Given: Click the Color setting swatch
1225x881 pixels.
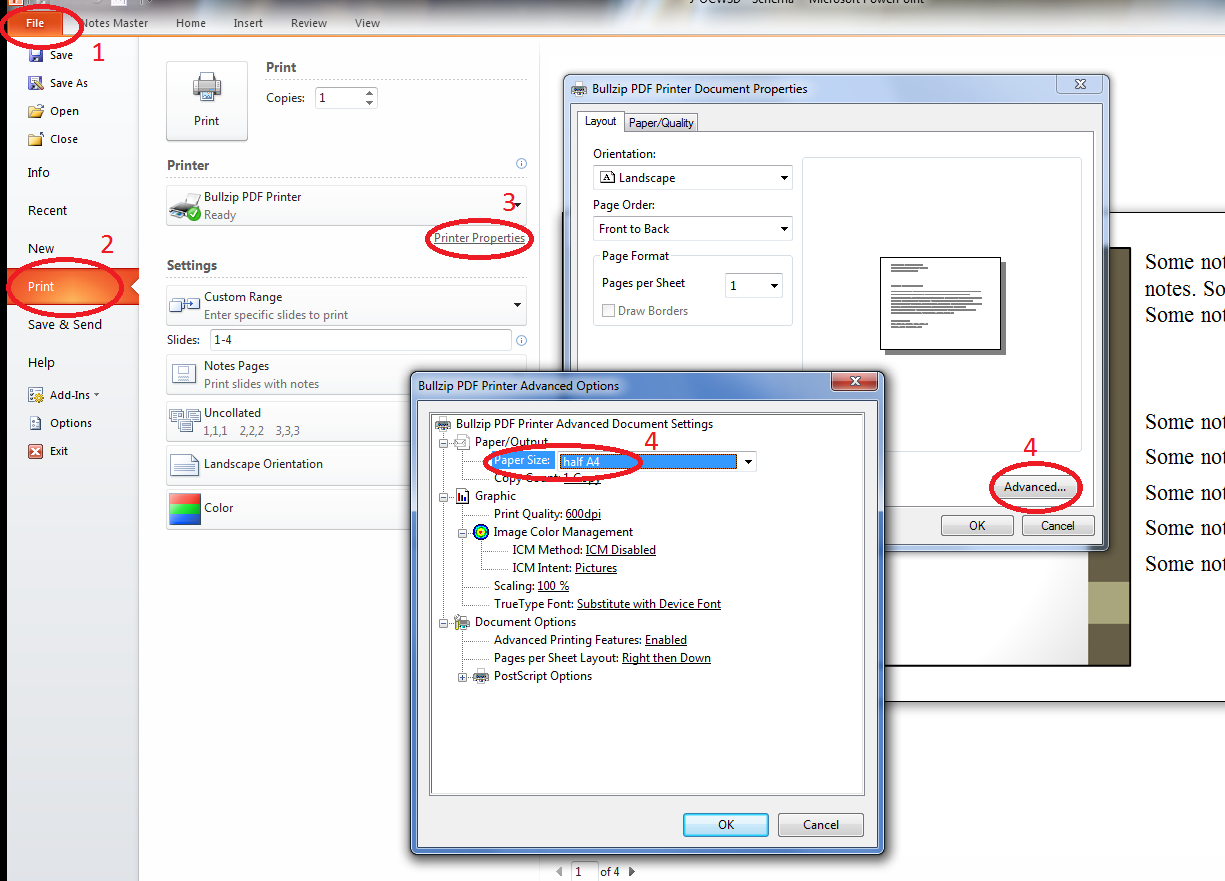Looking at the screenshot, I should coord(185,508).
